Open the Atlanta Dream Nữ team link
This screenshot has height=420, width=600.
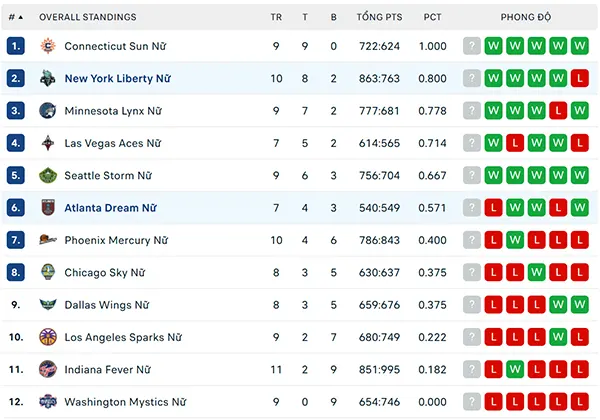(x=111, y=208)
